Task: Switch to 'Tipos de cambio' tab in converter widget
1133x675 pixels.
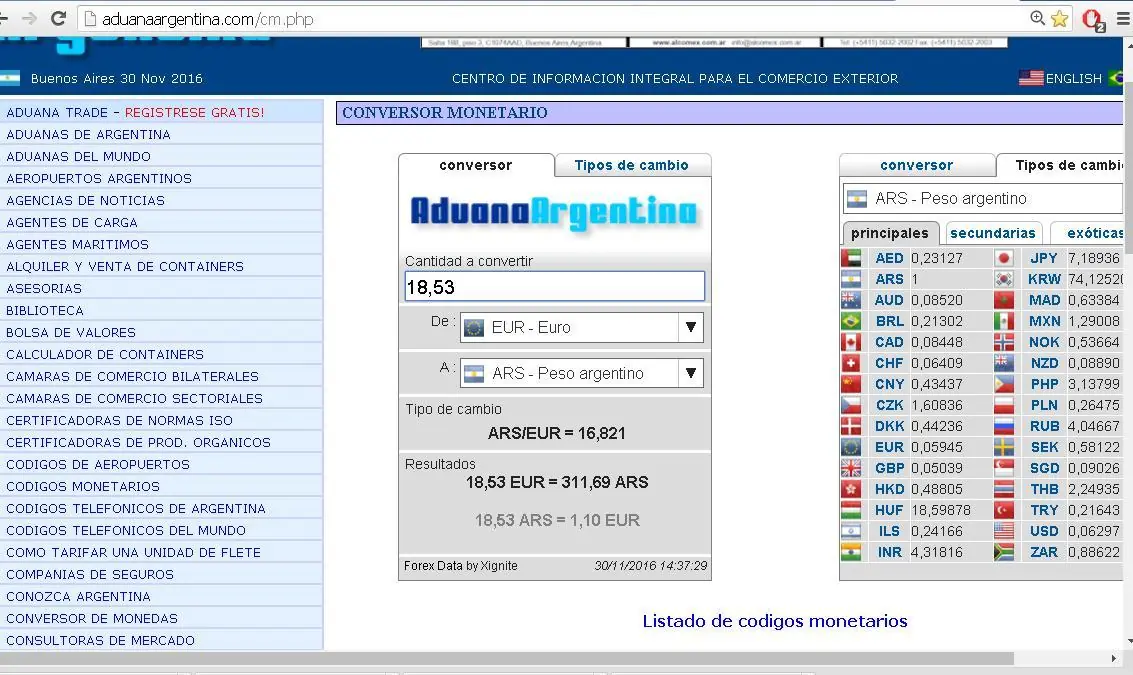Action: [632, 165]
